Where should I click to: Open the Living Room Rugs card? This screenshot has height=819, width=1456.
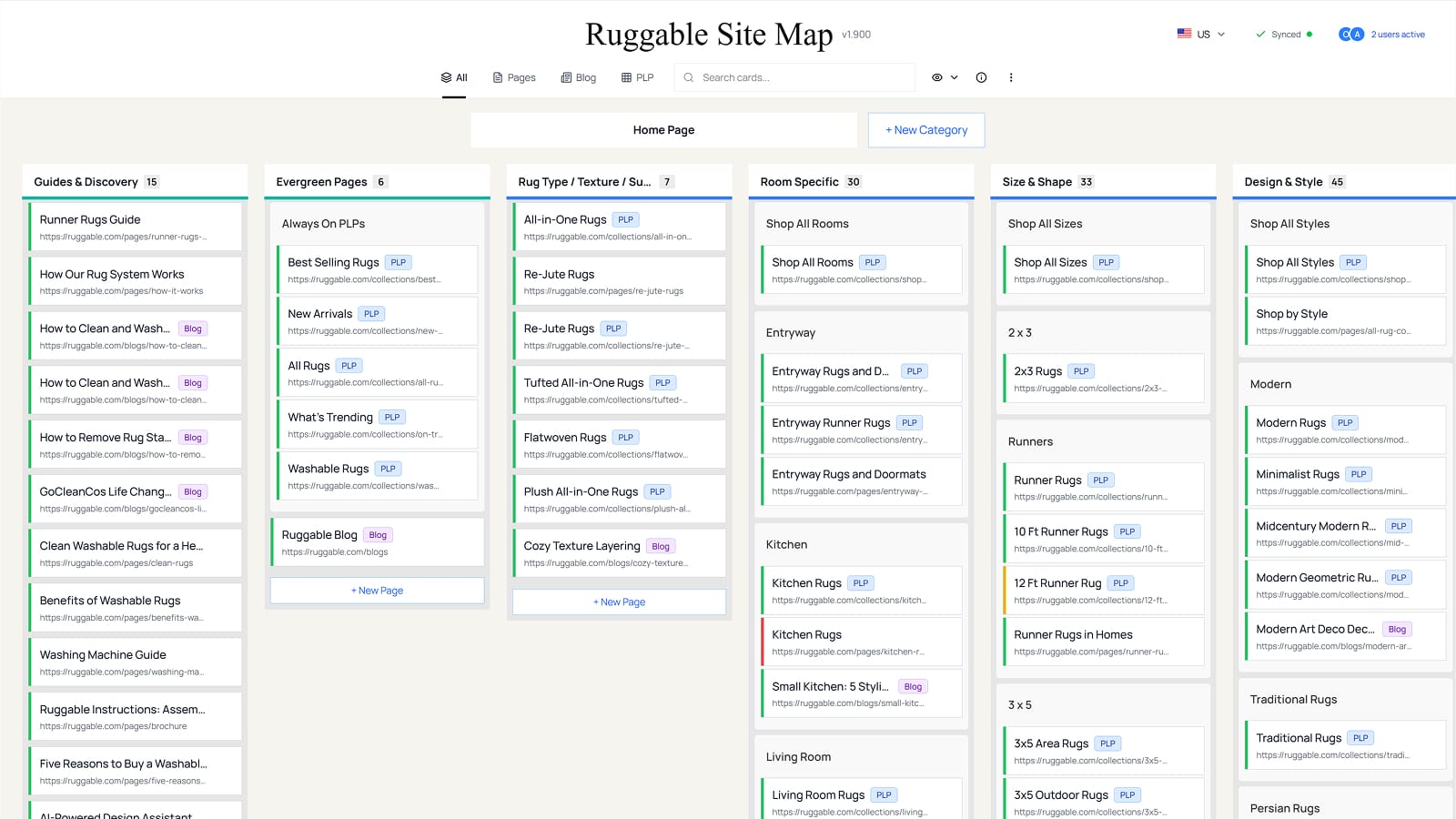pyautogui.click(x=862, y=799)
